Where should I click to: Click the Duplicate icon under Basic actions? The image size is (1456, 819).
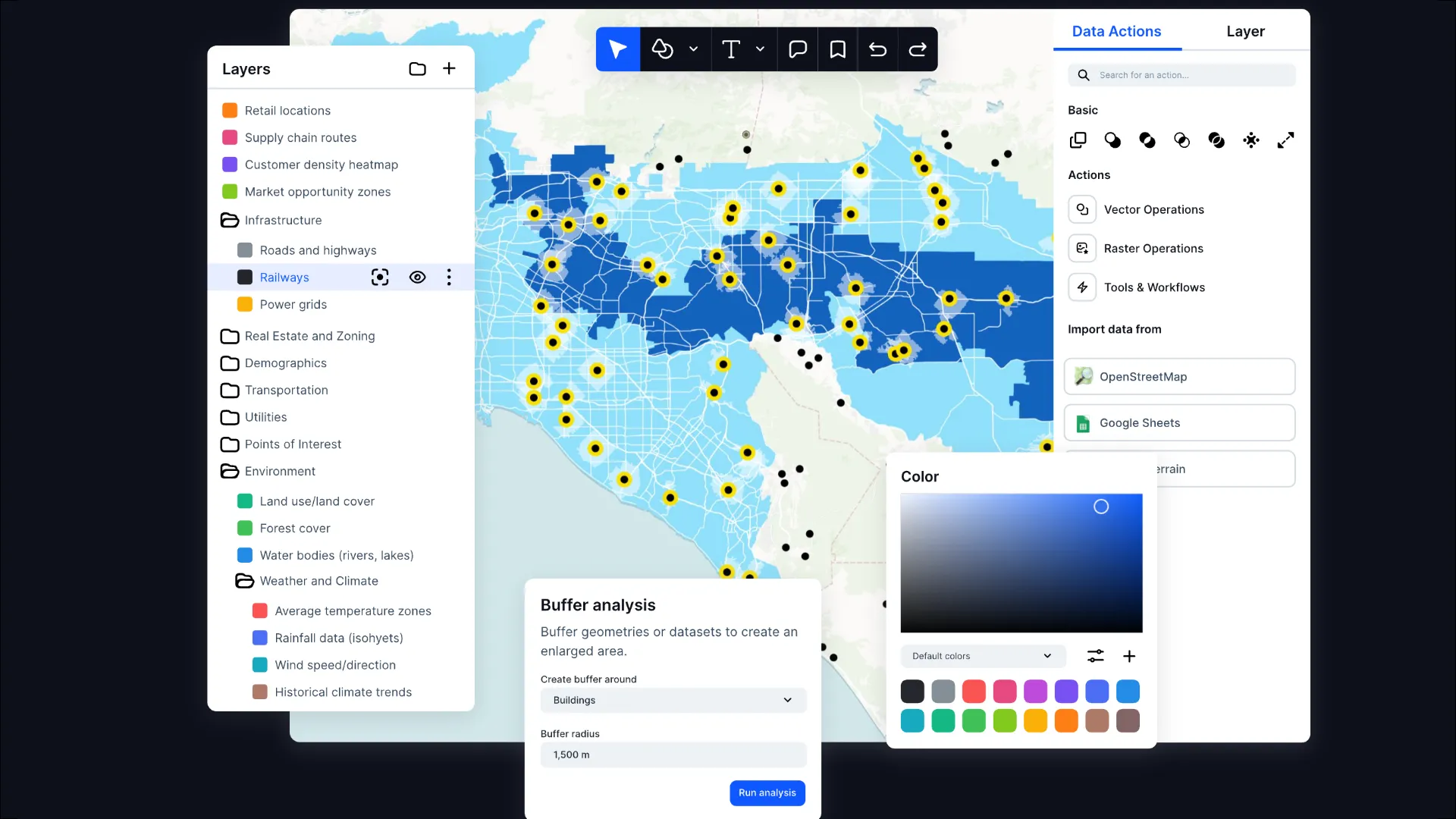coord(1078,140)
